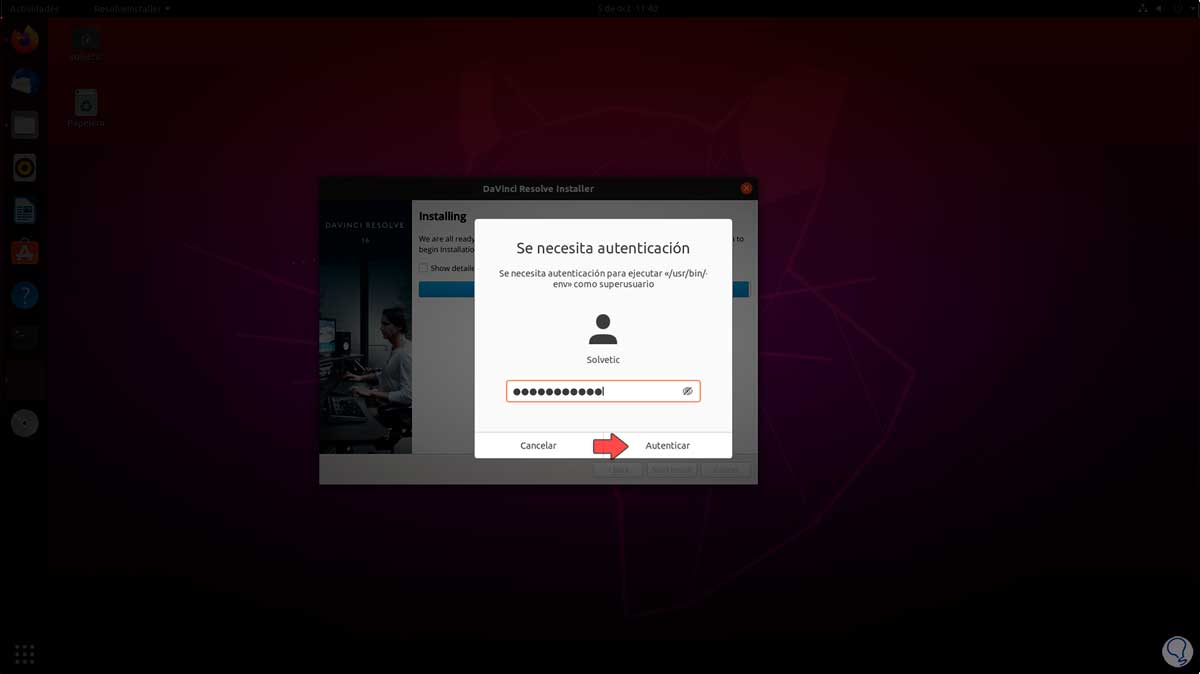The height and width of the screenshot is (674, 1200).
Task: Click the Autenticar button
Action: 667,445
